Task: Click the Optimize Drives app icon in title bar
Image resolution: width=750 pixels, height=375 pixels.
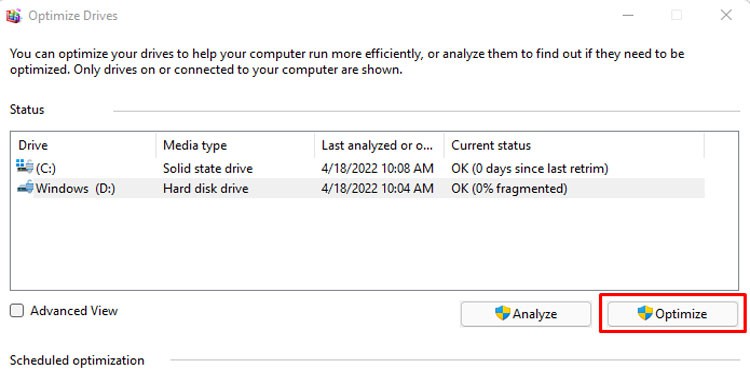Action: (14, 16)
